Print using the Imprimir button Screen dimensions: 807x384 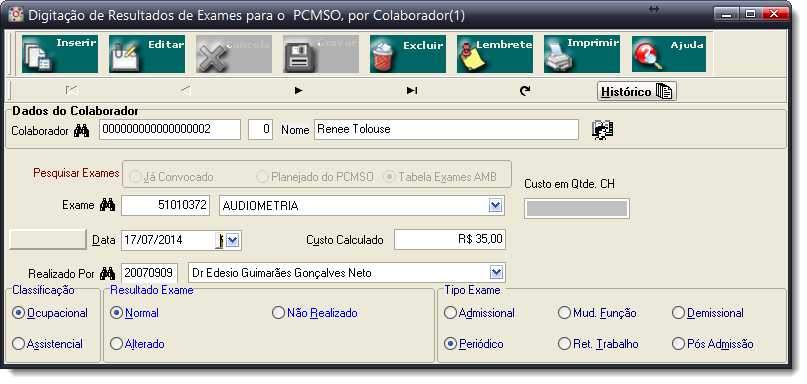tap(582, 54)
